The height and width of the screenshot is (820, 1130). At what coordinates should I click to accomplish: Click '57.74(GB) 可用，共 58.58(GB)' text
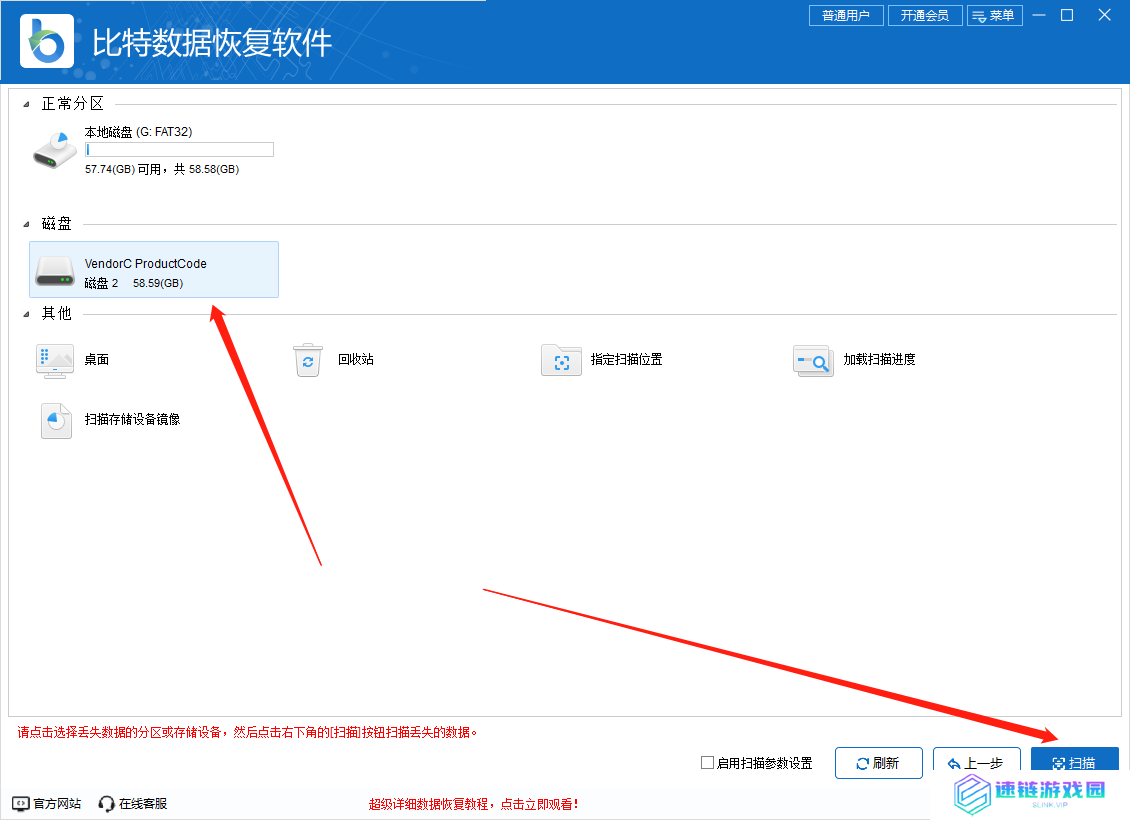[162, 169]
